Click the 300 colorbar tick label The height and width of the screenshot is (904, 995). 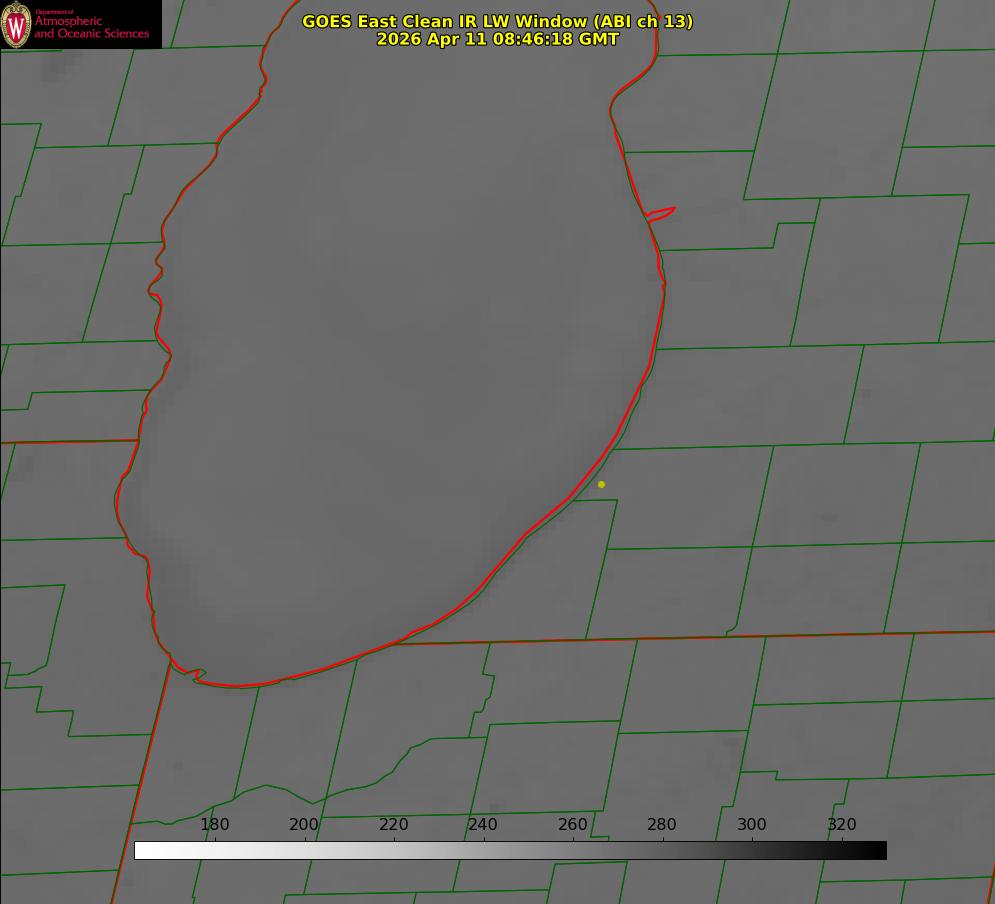coord(752,824)
